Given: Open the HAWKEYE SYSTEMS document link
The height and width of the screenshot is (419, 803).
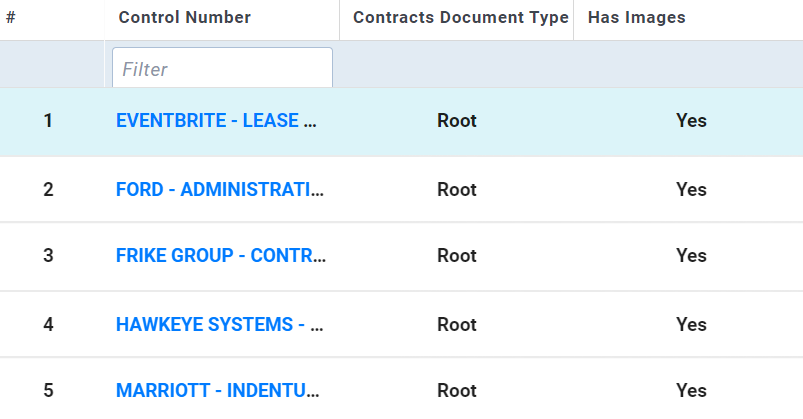Looking at the screenshot, I should [x=219, y=325].
